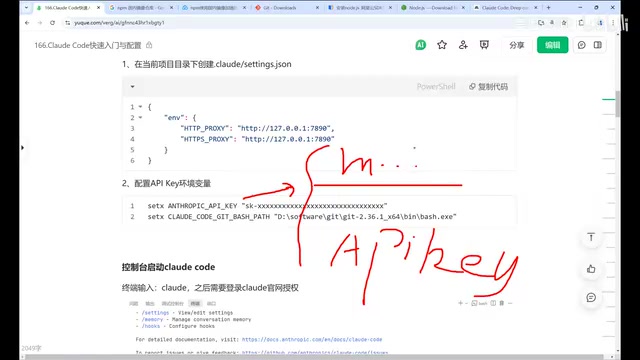Open the document comments panel icon

[x=582, y=45]
